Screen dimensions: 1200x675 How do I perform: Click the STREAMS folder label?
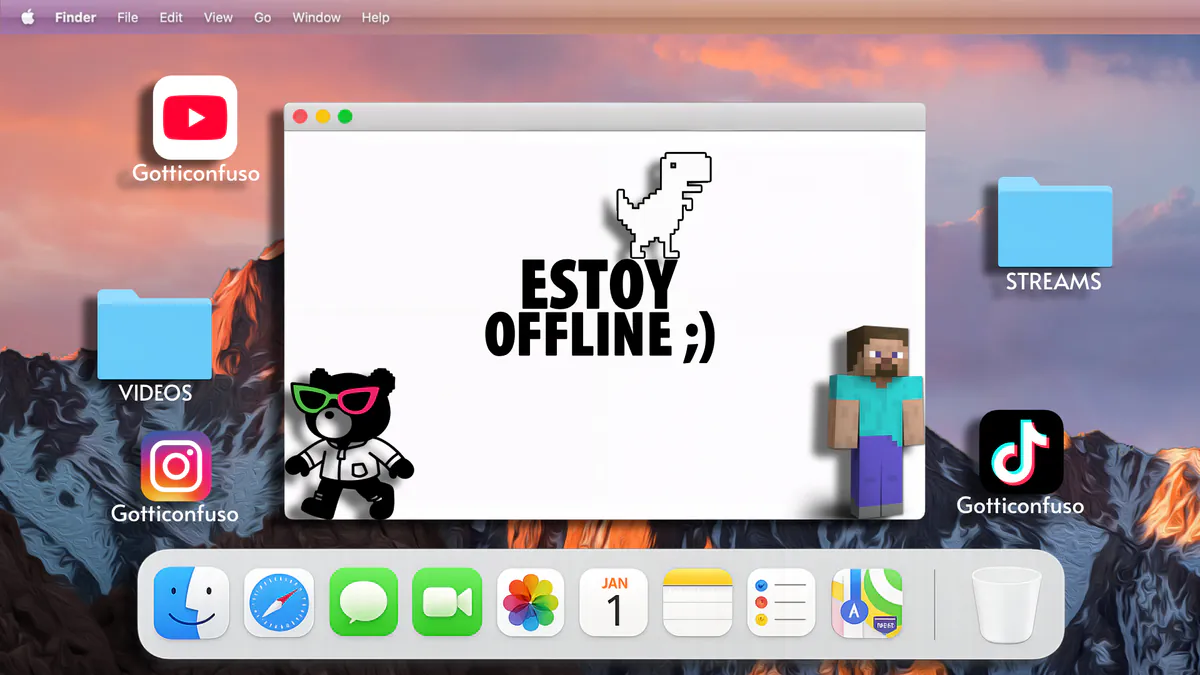1054,282
